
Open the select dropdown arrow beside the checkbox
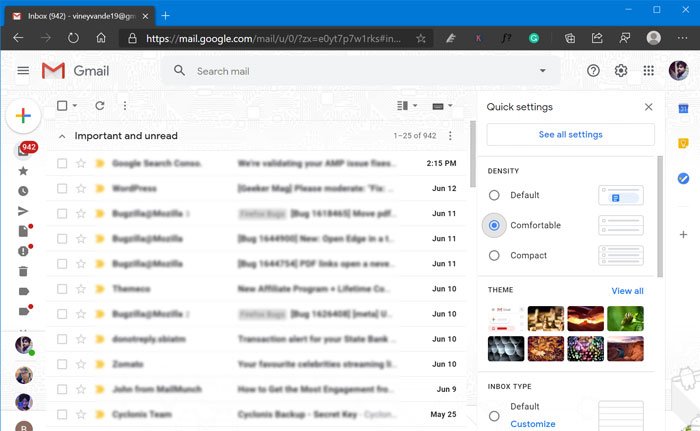(x=75, y=105)
